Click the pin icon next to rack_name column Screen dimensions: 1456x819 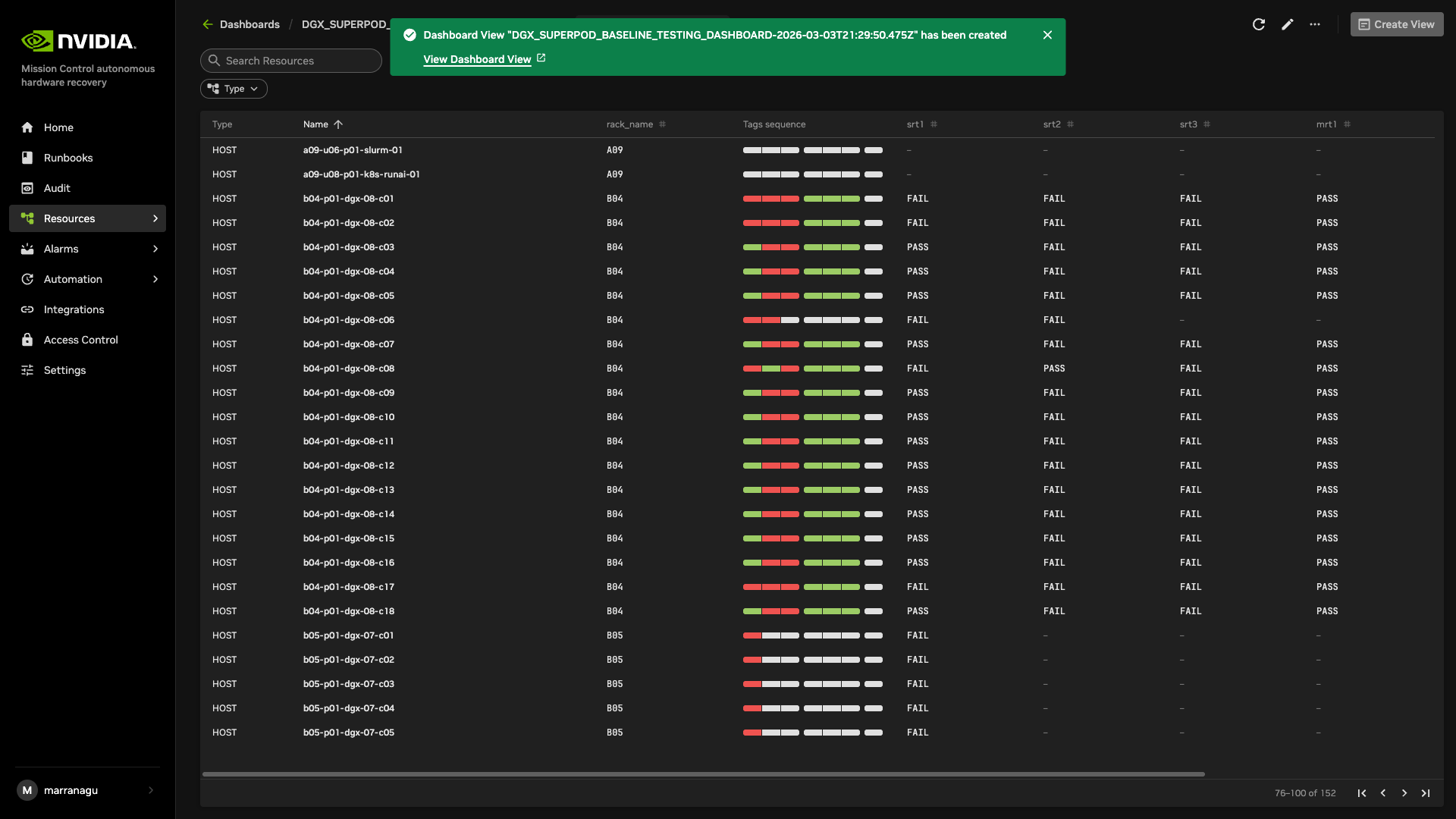(662, 124)
